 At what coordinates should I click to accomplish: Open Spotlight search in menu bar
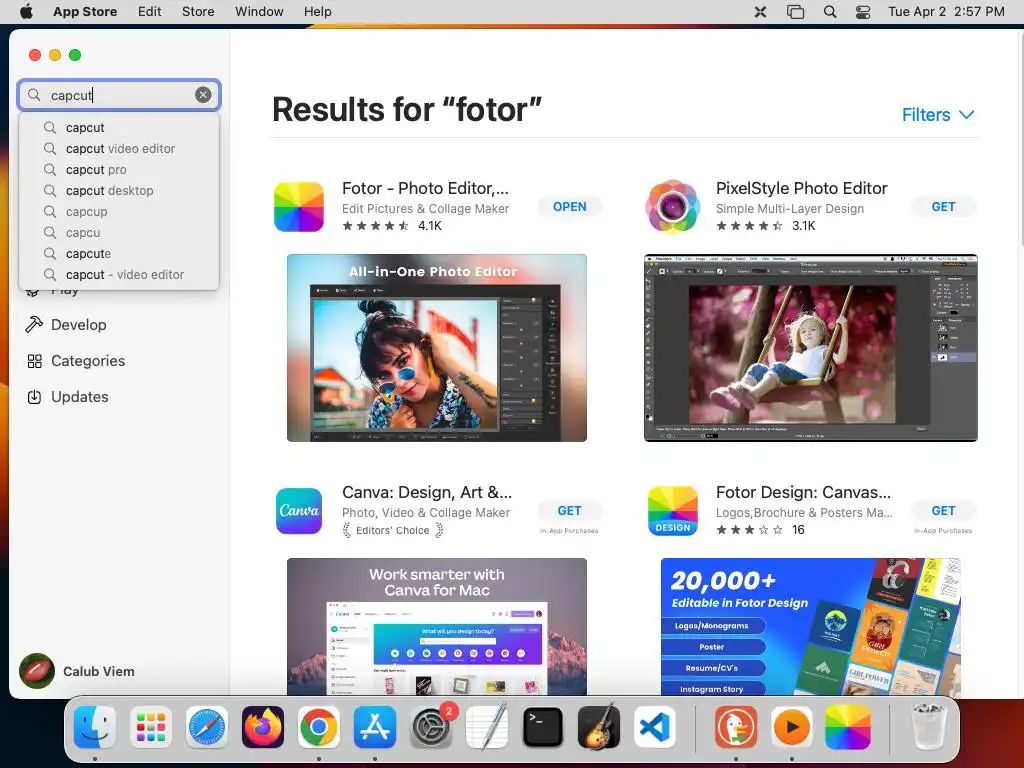click(830, 12)
